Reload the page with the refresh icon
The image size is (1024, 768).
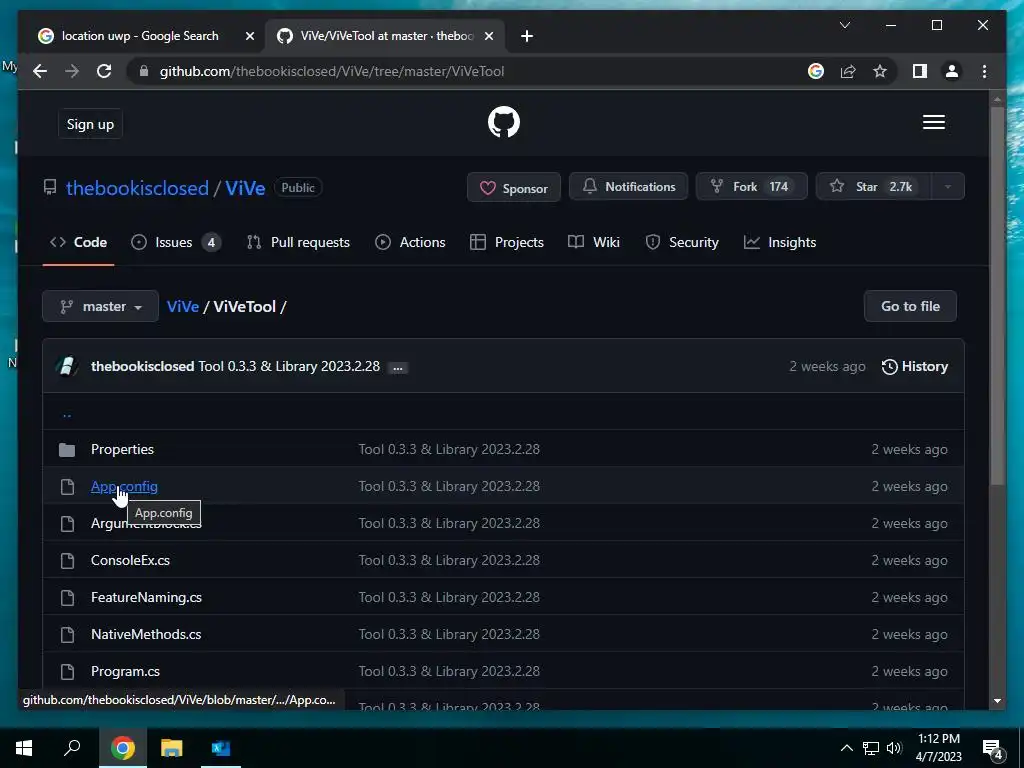point(104,71)
